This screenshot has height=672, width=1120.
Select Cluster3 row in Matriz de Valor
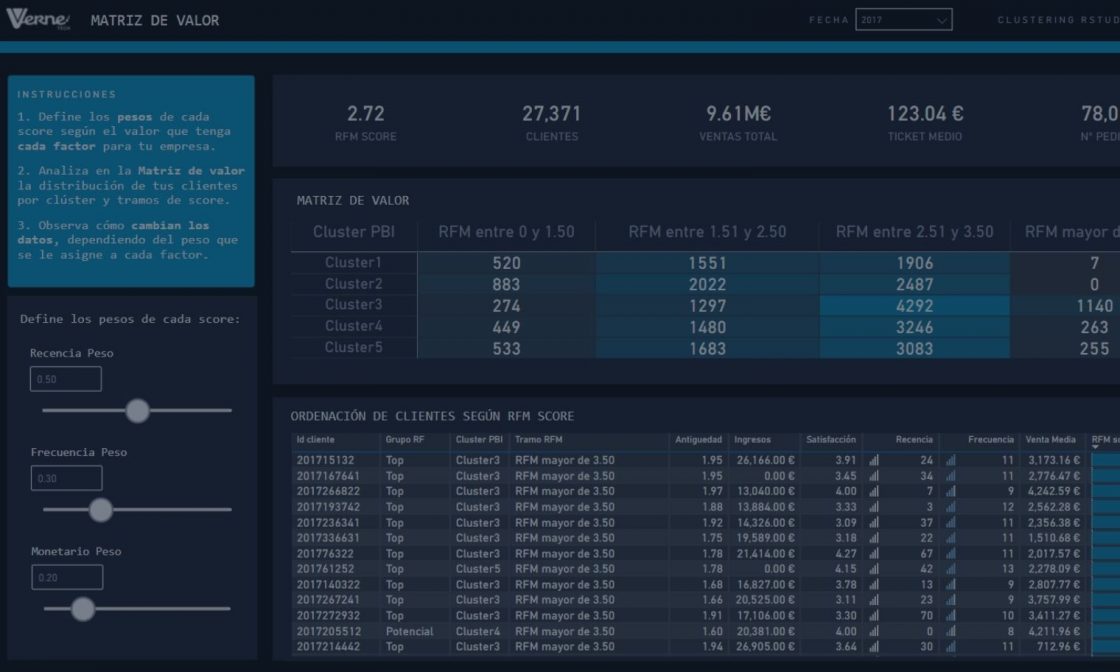pyautogui.click(x=353, y=305)
